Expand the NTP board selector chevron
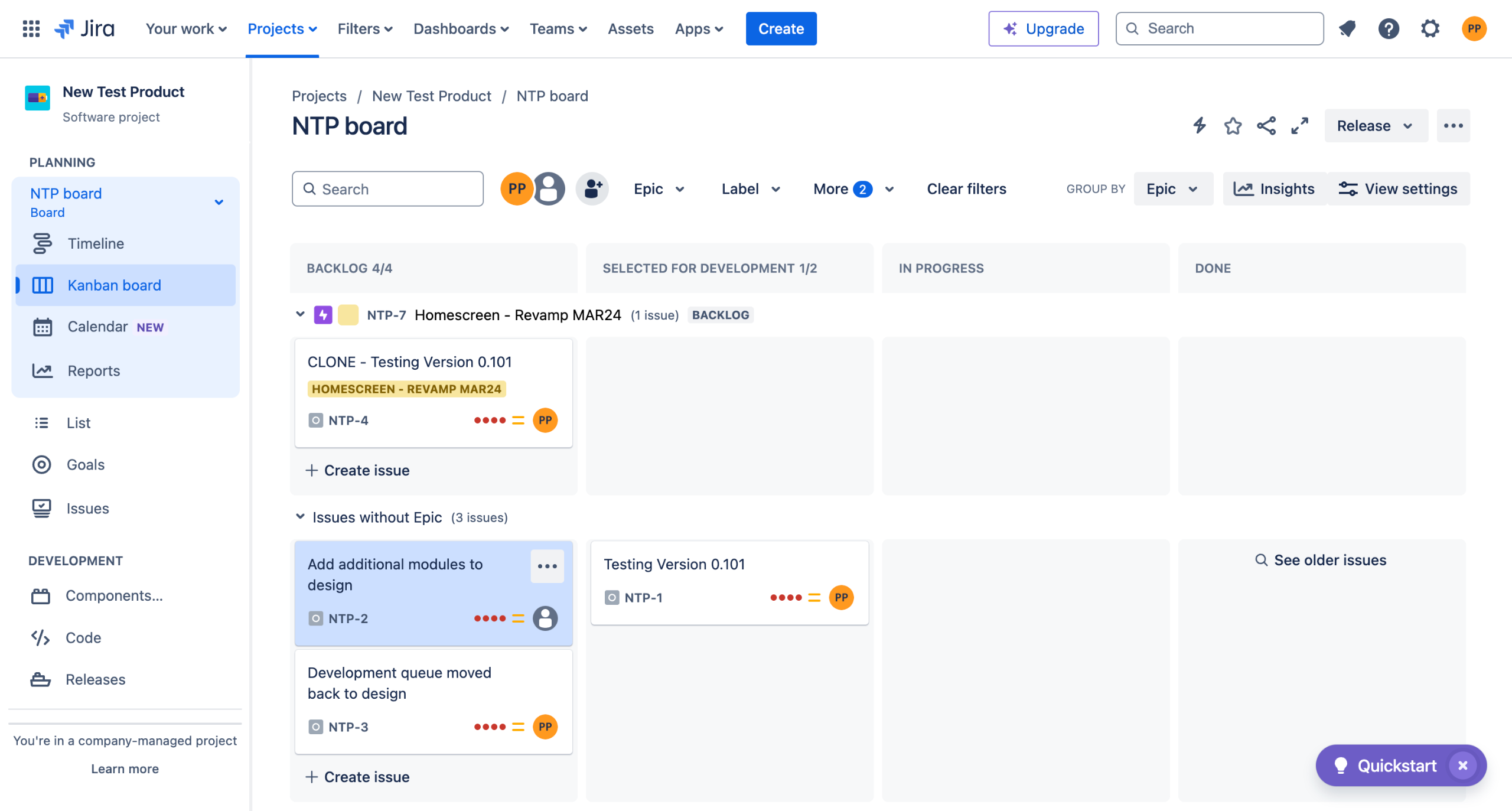1512x811 pixels. point(219,202)
